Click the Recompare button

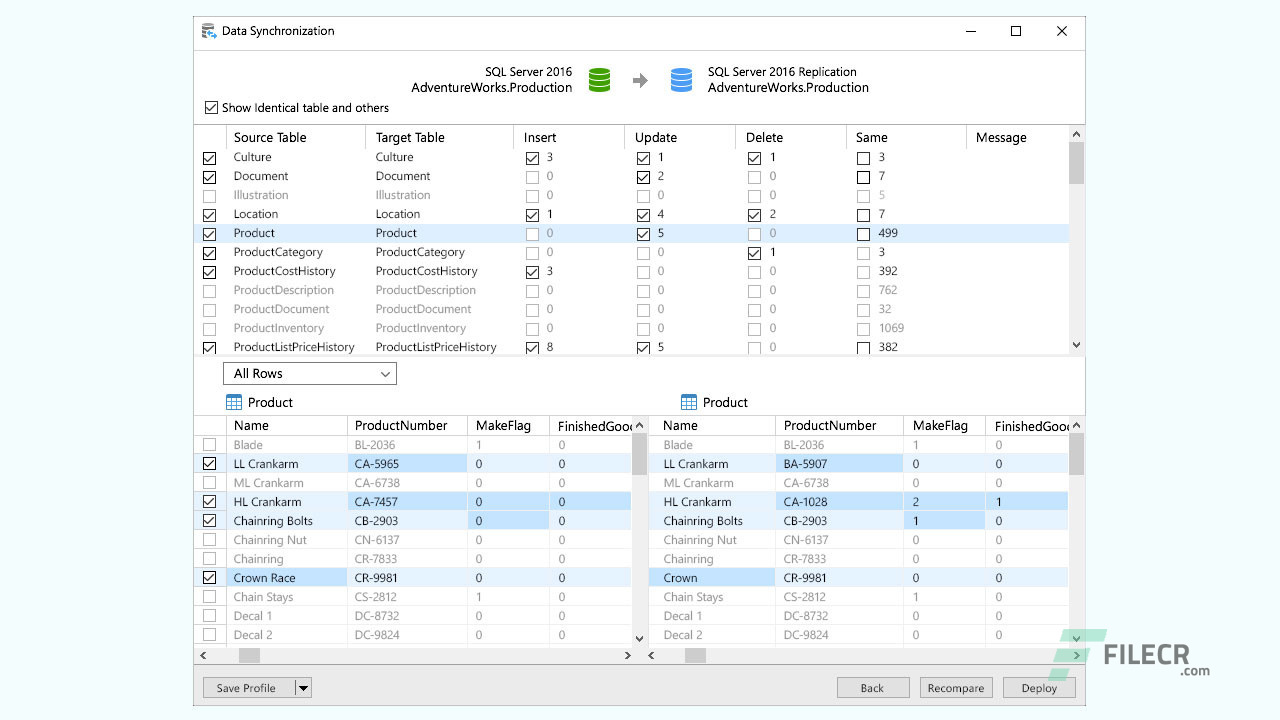[956, 688]
